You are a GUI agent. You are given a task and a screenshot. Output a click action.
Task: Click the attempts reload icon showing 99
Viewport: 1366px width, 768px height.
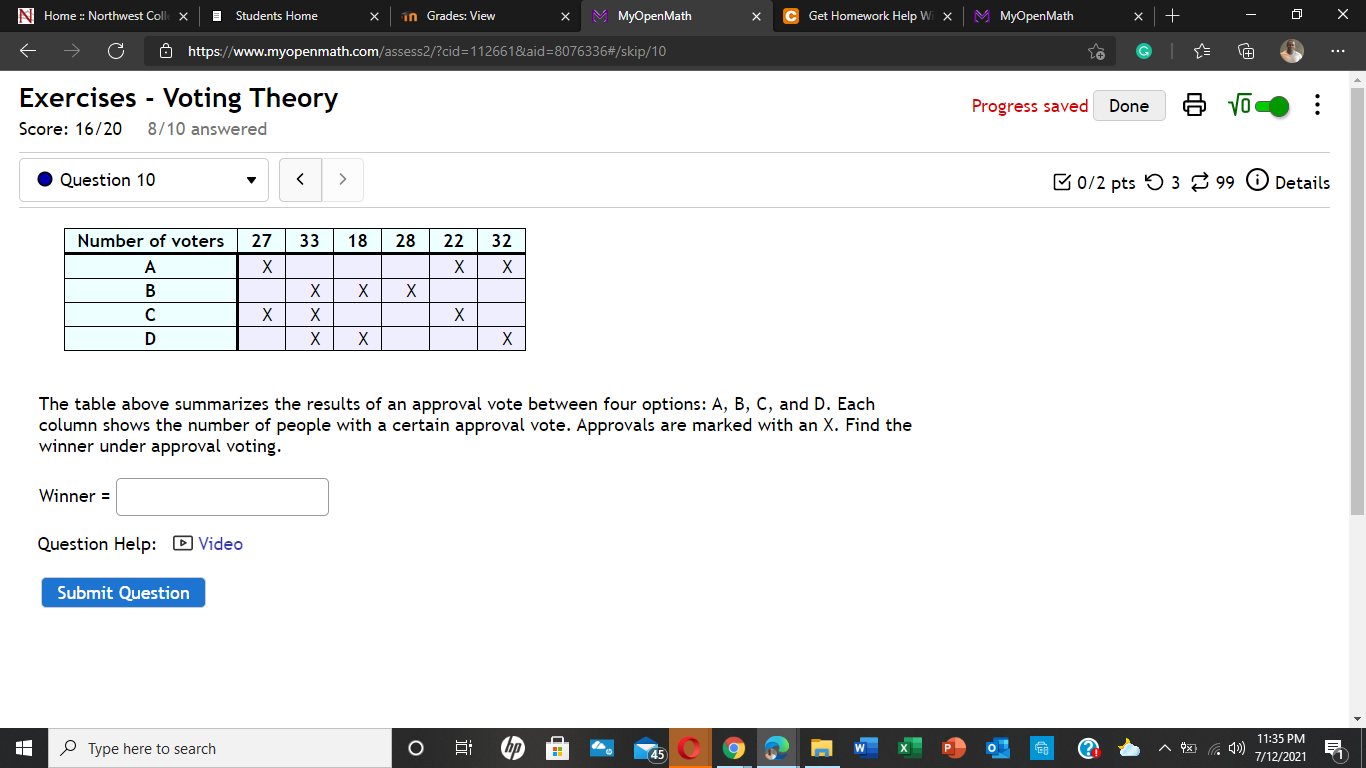coord(1199,182)
